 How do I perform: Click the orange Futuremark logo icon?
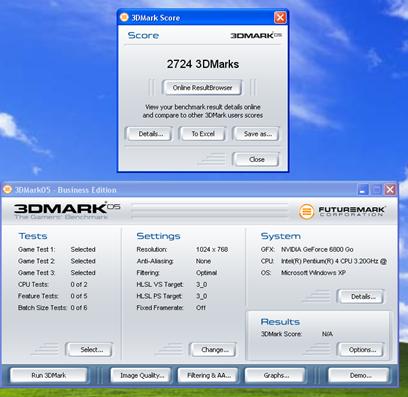306,212
